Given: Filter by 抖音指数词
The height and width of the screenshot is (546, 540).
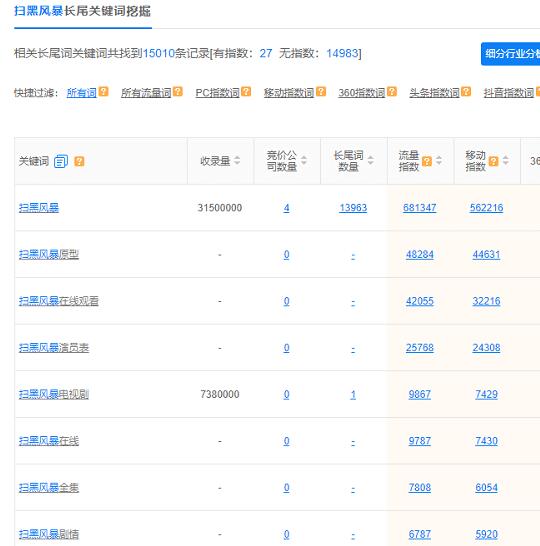Looking at the screenshot, I should click(509, 93).
